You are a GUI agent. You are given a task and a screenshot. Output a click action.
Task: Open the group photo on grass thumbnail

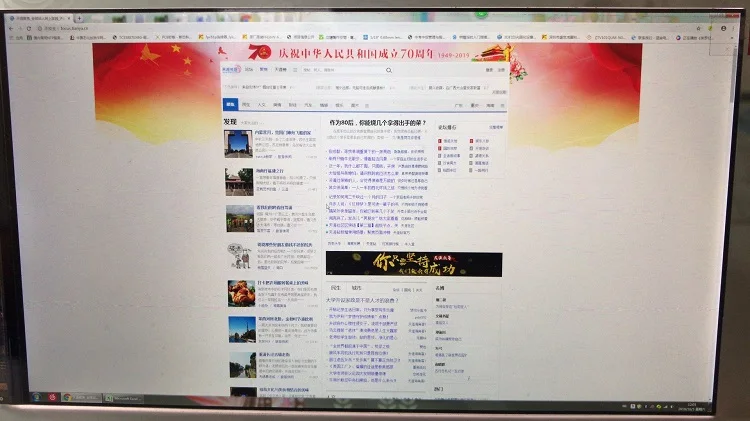pyautogui.click(x=240, y=219)
